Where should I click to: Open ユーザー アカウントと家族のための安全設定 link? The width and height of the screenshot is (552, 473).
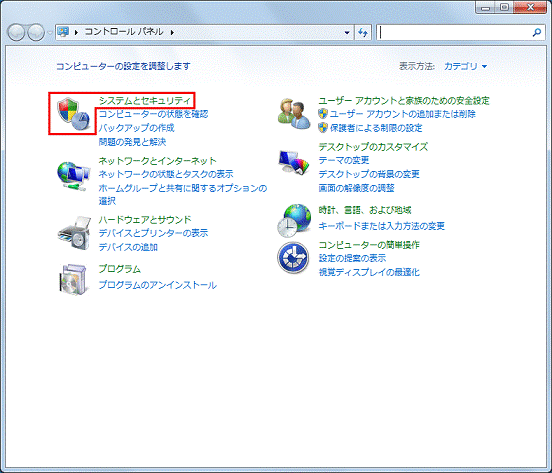tap(404, 101)
